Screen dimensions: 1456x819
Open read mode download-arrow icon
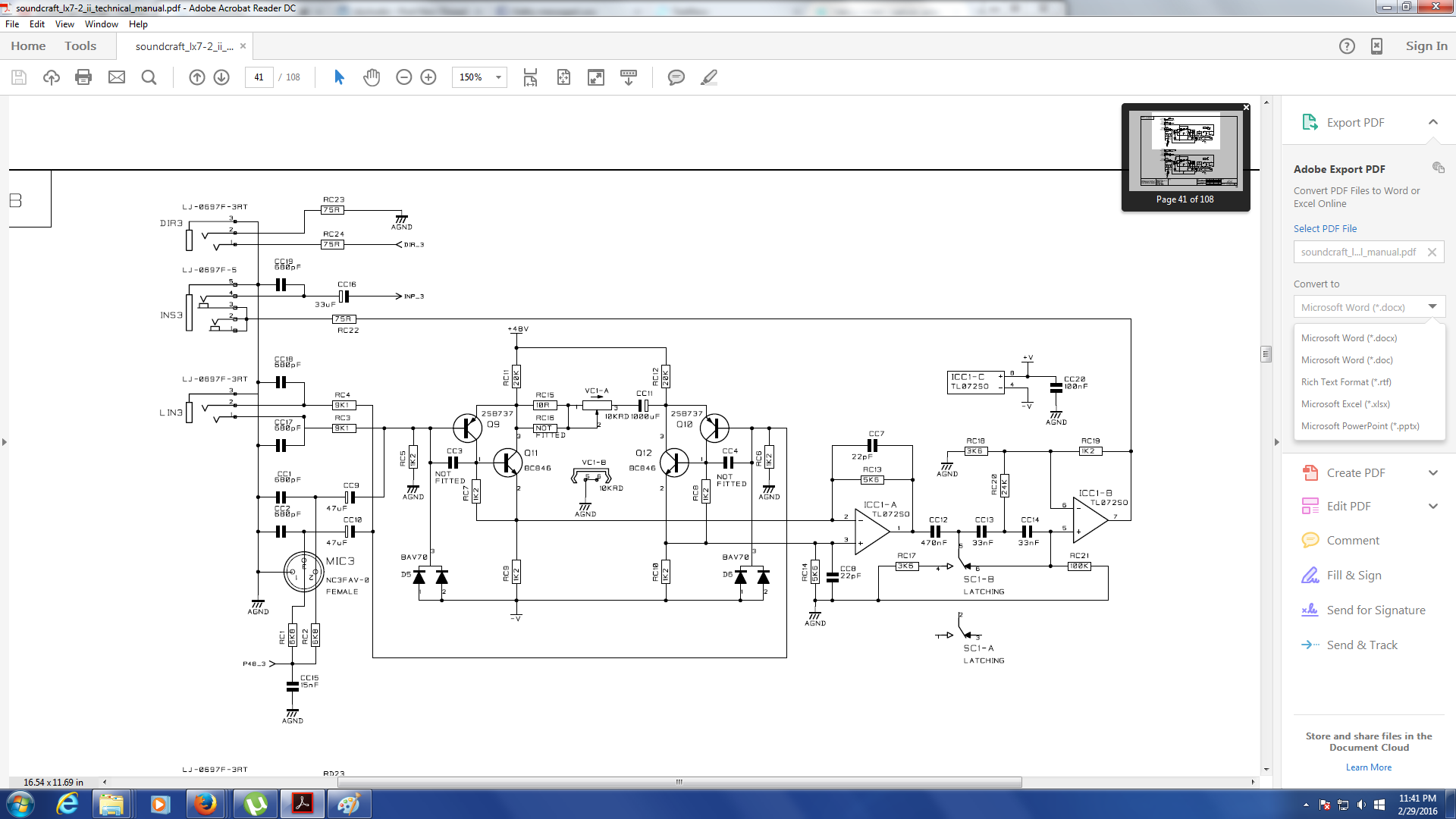pos(629,77)
